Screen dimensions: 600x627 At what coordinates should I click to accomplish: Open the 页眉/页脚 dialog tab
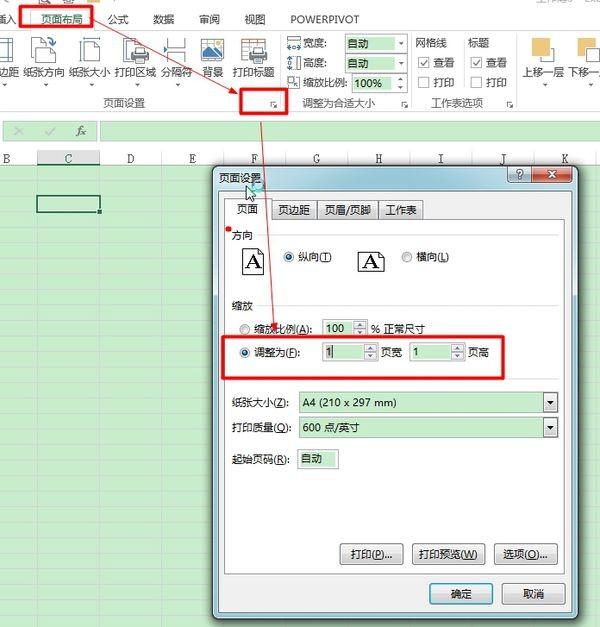347,210
